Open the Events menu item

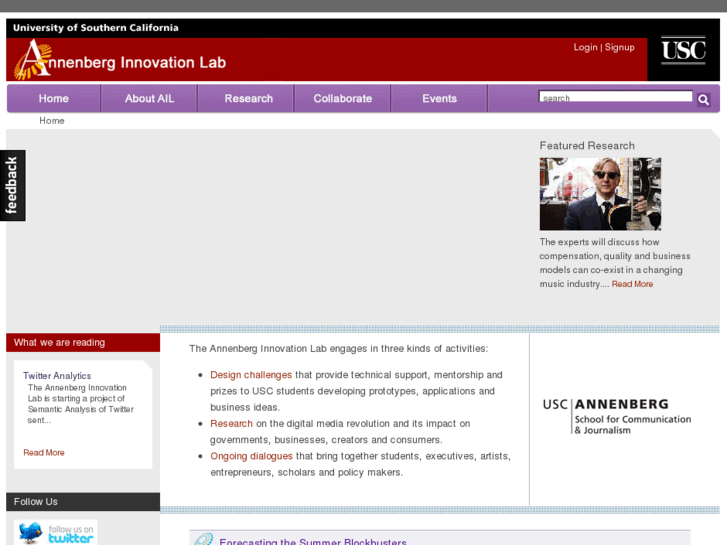[x=440, y=98]
